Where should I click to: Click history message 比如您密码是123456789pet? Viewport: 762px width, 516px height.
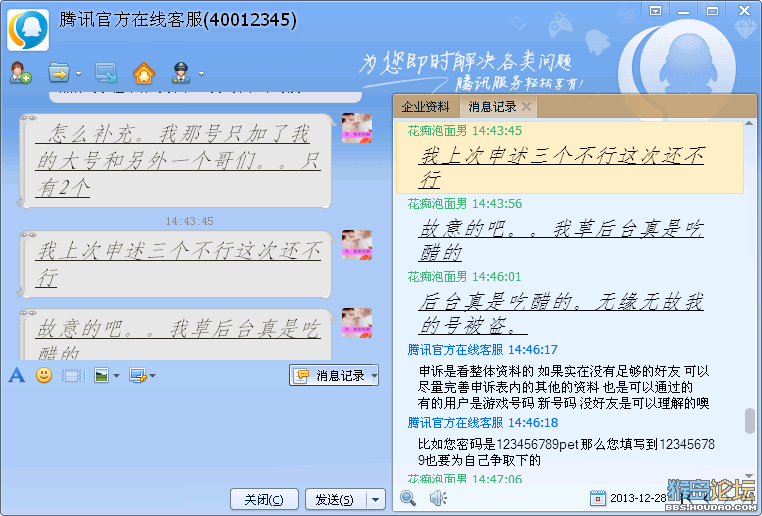(x=566, y=452)
